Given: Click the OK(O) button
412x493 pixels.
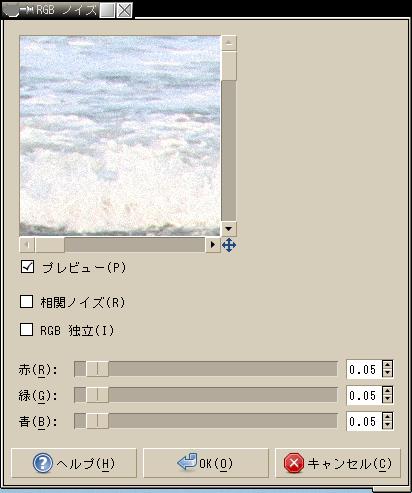Looking at the screenshot, I should click(206, 463).
